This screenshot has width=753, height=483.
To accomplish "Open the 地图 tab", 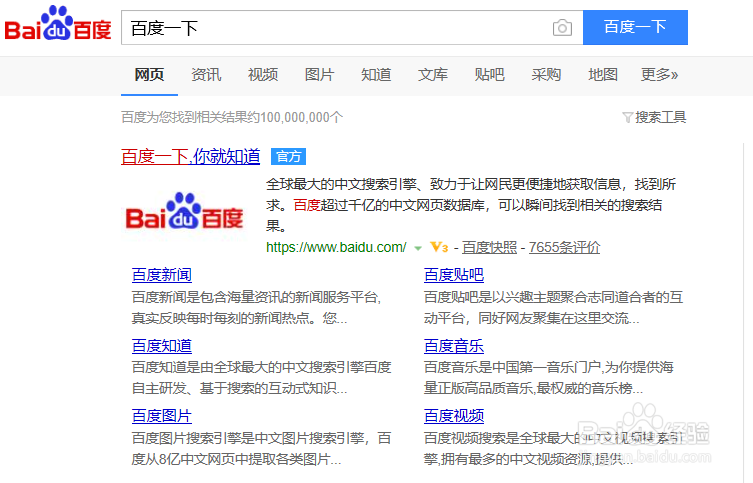I will coord(603,75).
